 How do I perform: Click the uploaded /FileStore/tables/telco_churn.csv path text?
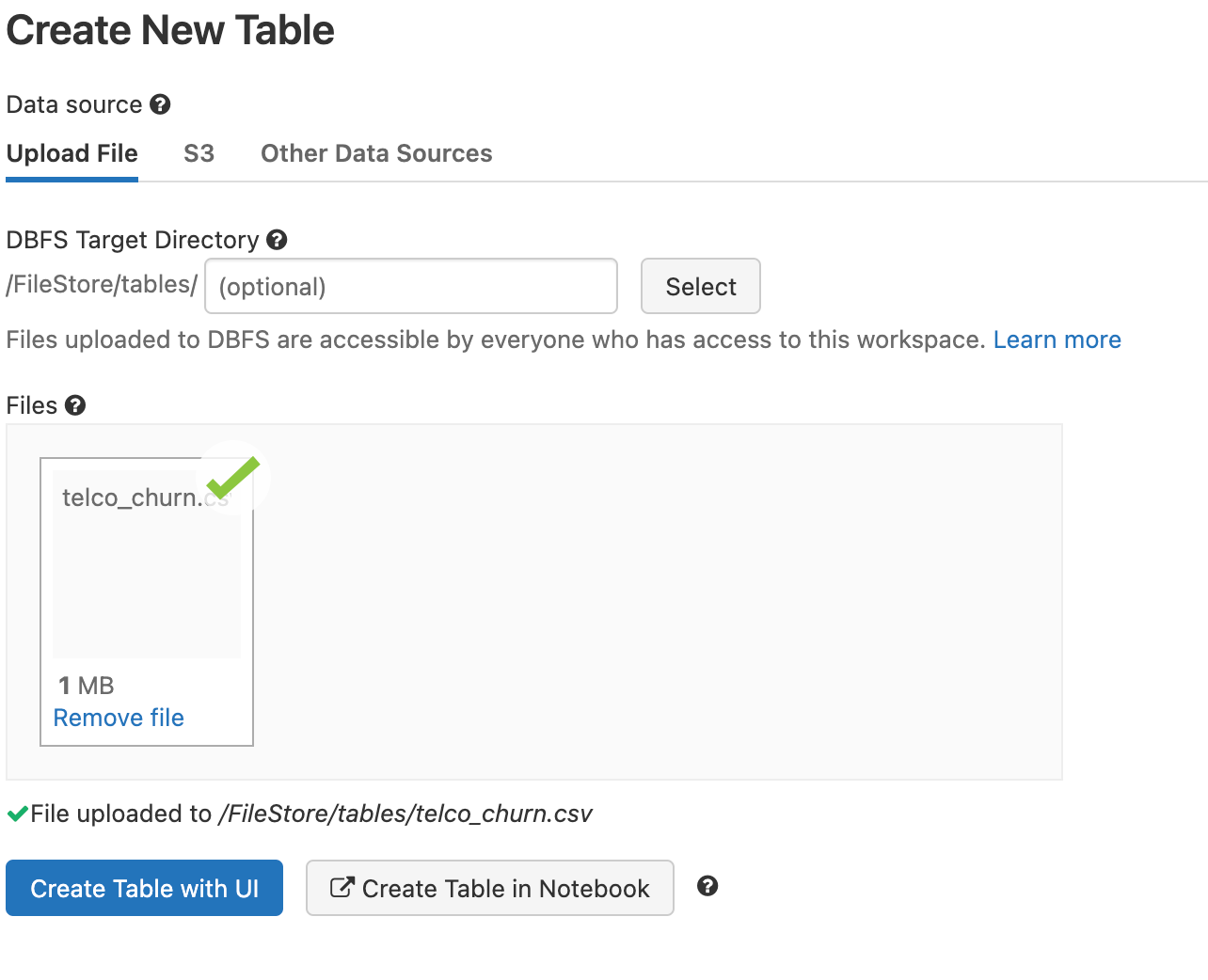tap(405, 814)
